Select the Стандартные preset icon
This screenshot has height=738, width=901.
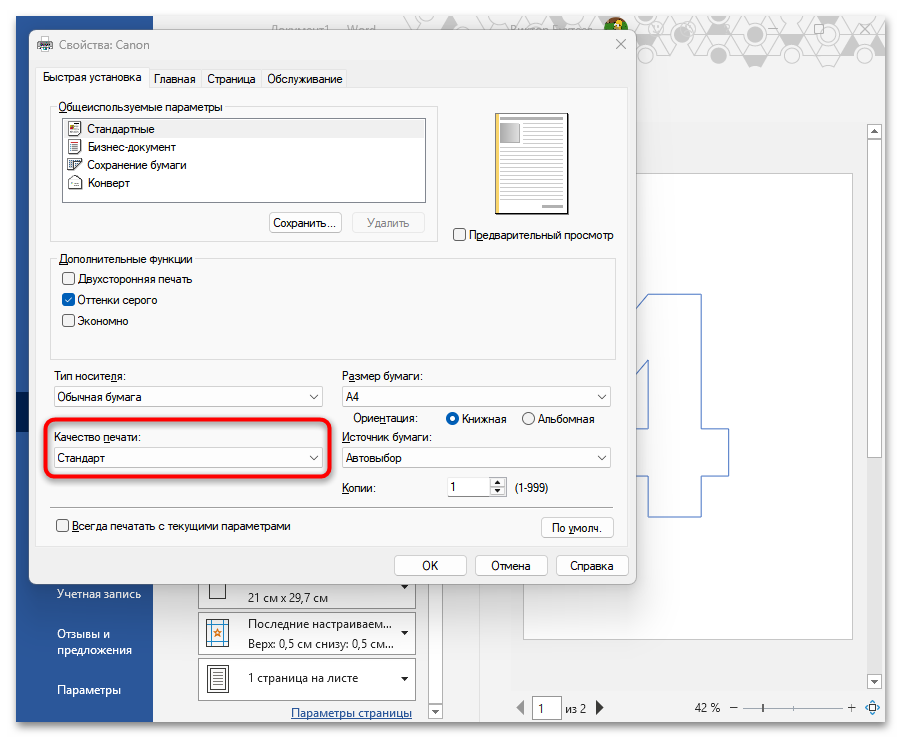(74, 129)
